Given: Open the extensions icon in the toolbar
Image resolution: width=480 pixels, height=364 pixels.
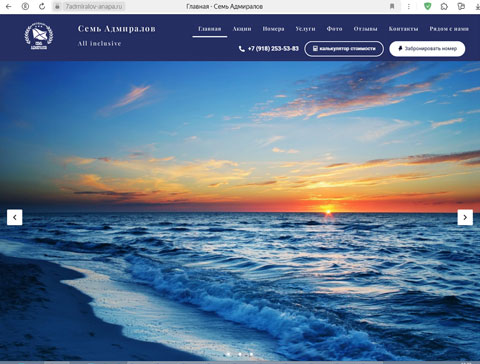Looking at the screenshot, I should point(444,6).
